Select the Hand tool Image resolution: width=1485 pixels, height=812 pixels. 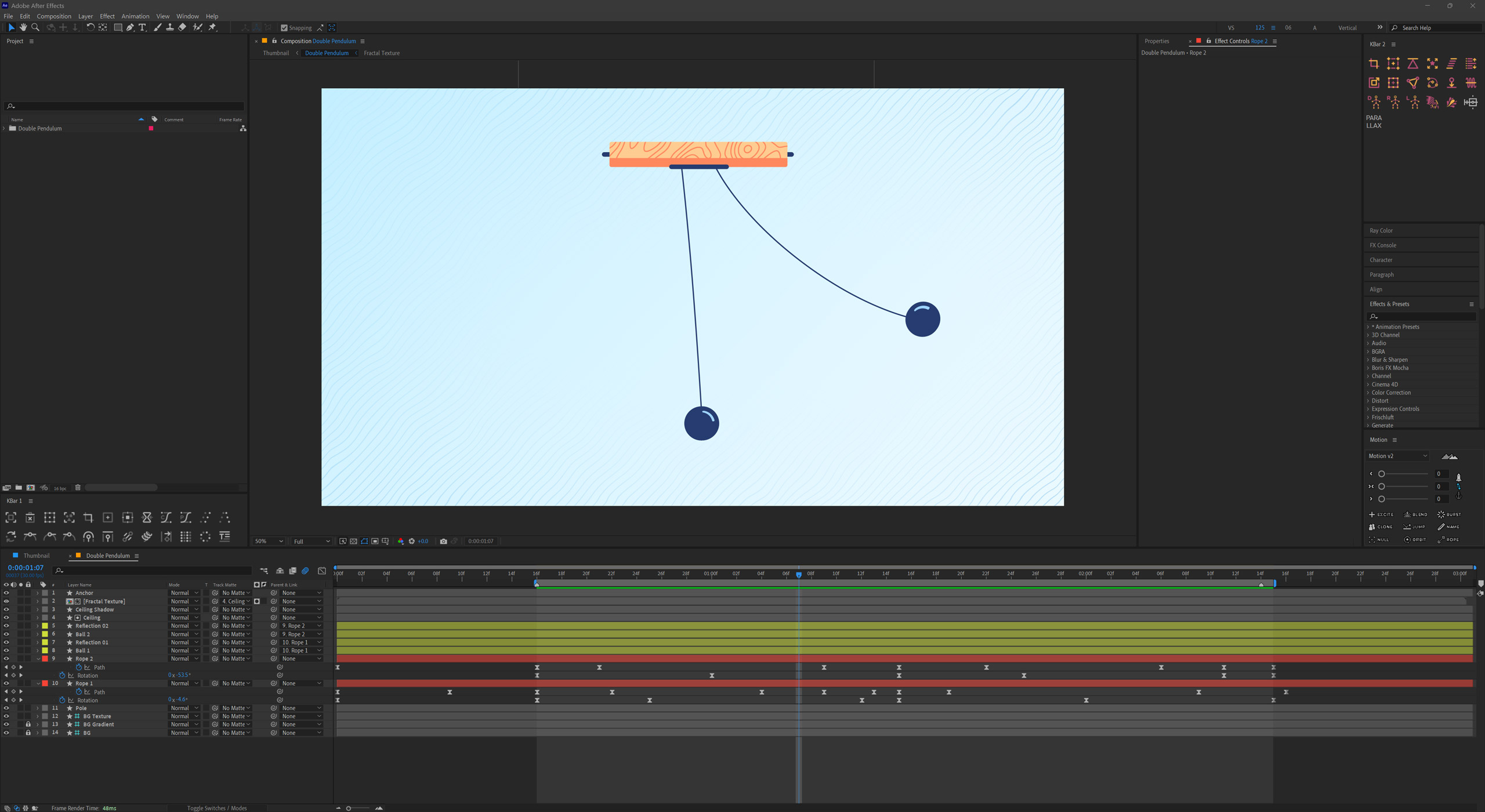(23, 27)
